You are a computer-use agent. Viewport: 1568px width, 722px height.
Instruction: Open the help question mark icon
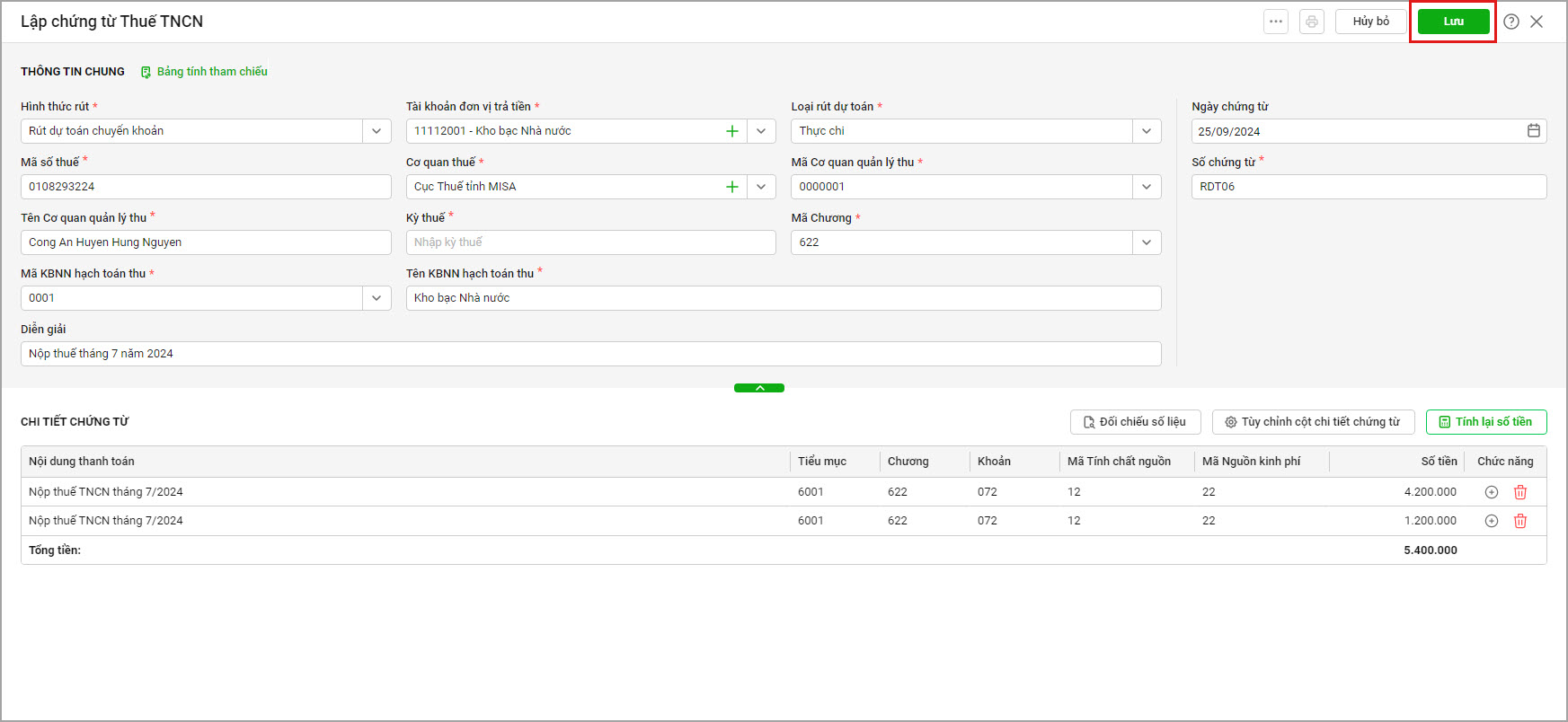[1511, 22]
